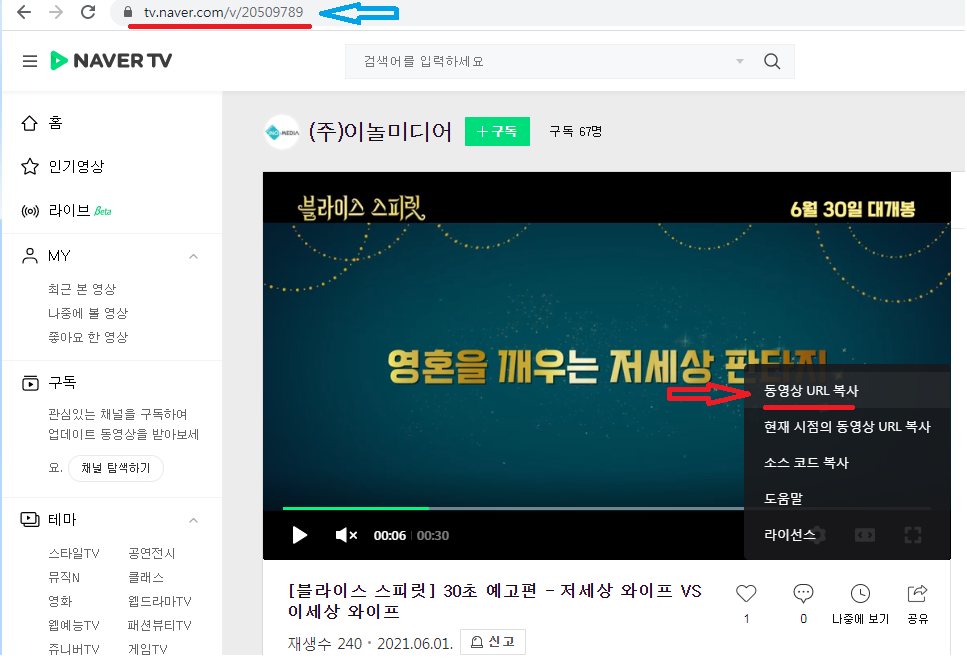The width and height of the screenshot is (967, 665).
Task: Toggle the player wide-screen mode icon
Action: [865, 535]
